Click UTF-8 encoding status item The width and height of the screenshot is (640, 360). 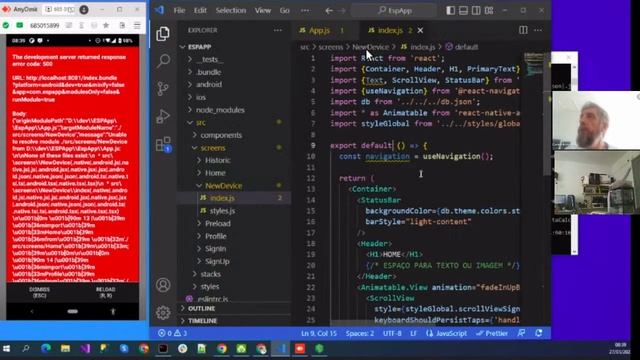coord(392,333)
